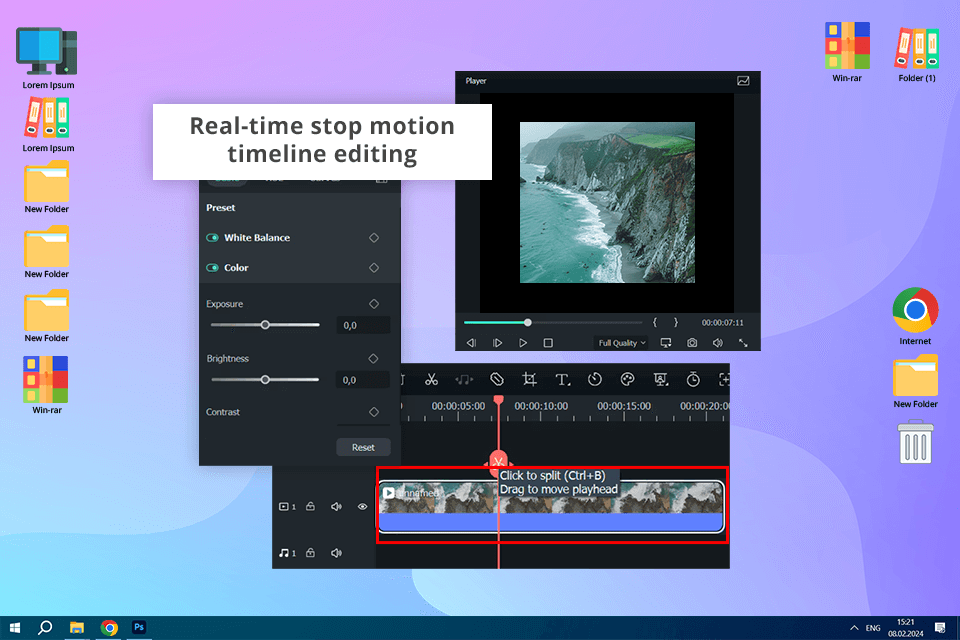Image resolution: width=960 pixels, height=640 pixels.
Task: Click the Player volume speaker icon
Action: coord(718,343)
